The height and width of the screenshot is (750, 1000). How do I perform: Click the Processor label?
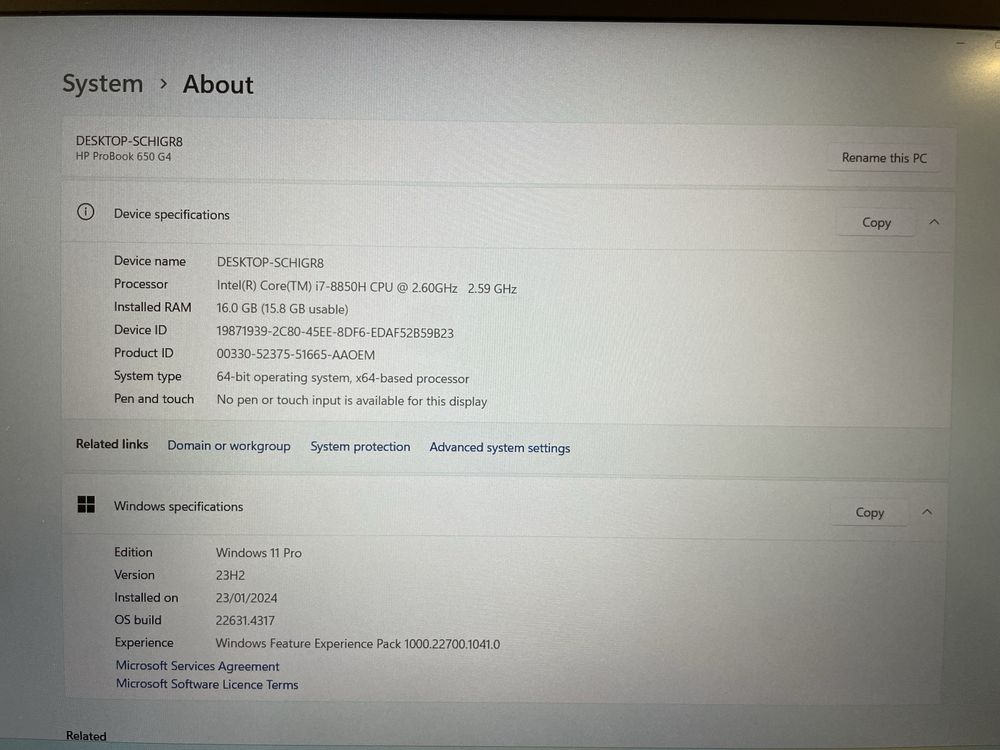(141, 284)
